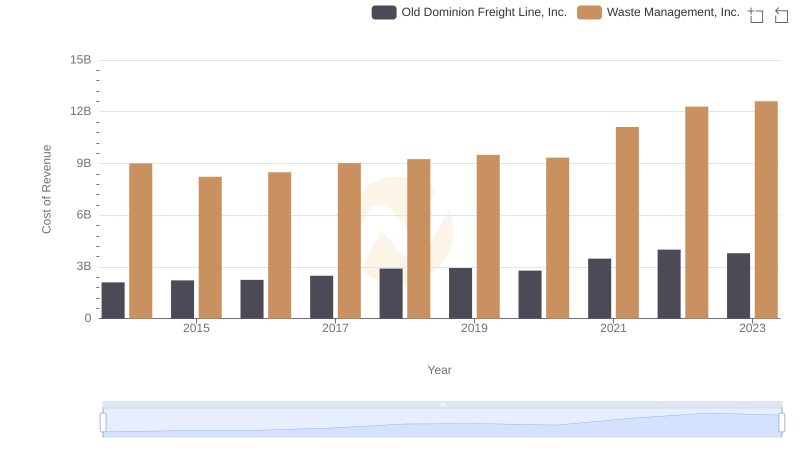Click the 0 y-axis label
Image resolution: width=800 pixels, height=461 pixels.
point(88,318)
